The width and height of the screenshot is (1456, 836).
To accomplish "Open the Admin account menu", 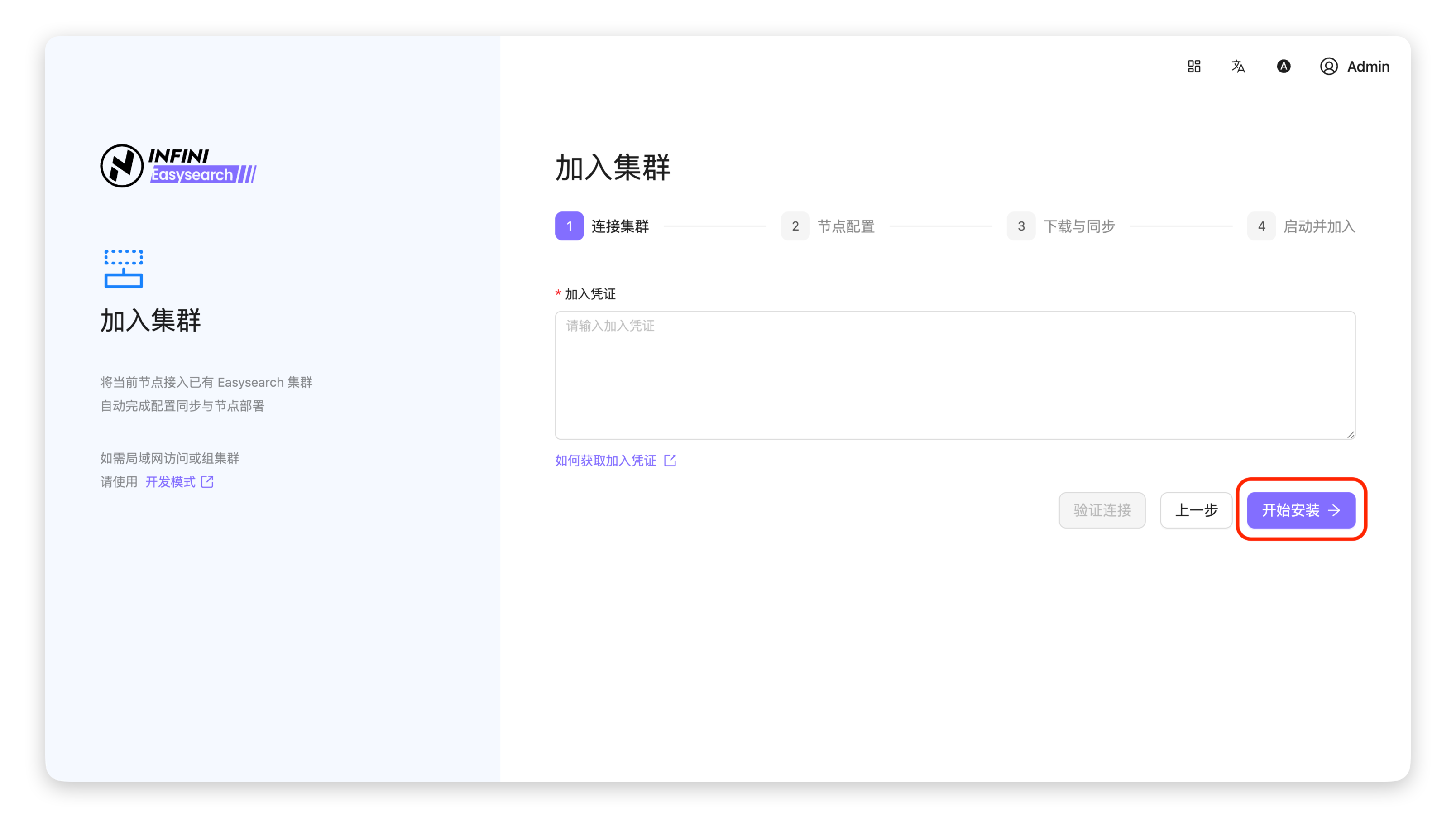I will point(1368,67).
